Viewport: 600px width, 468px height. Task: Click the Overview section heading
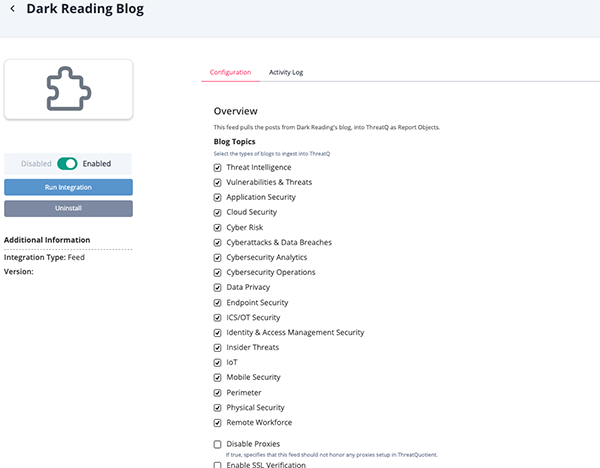tap(235, 111)
